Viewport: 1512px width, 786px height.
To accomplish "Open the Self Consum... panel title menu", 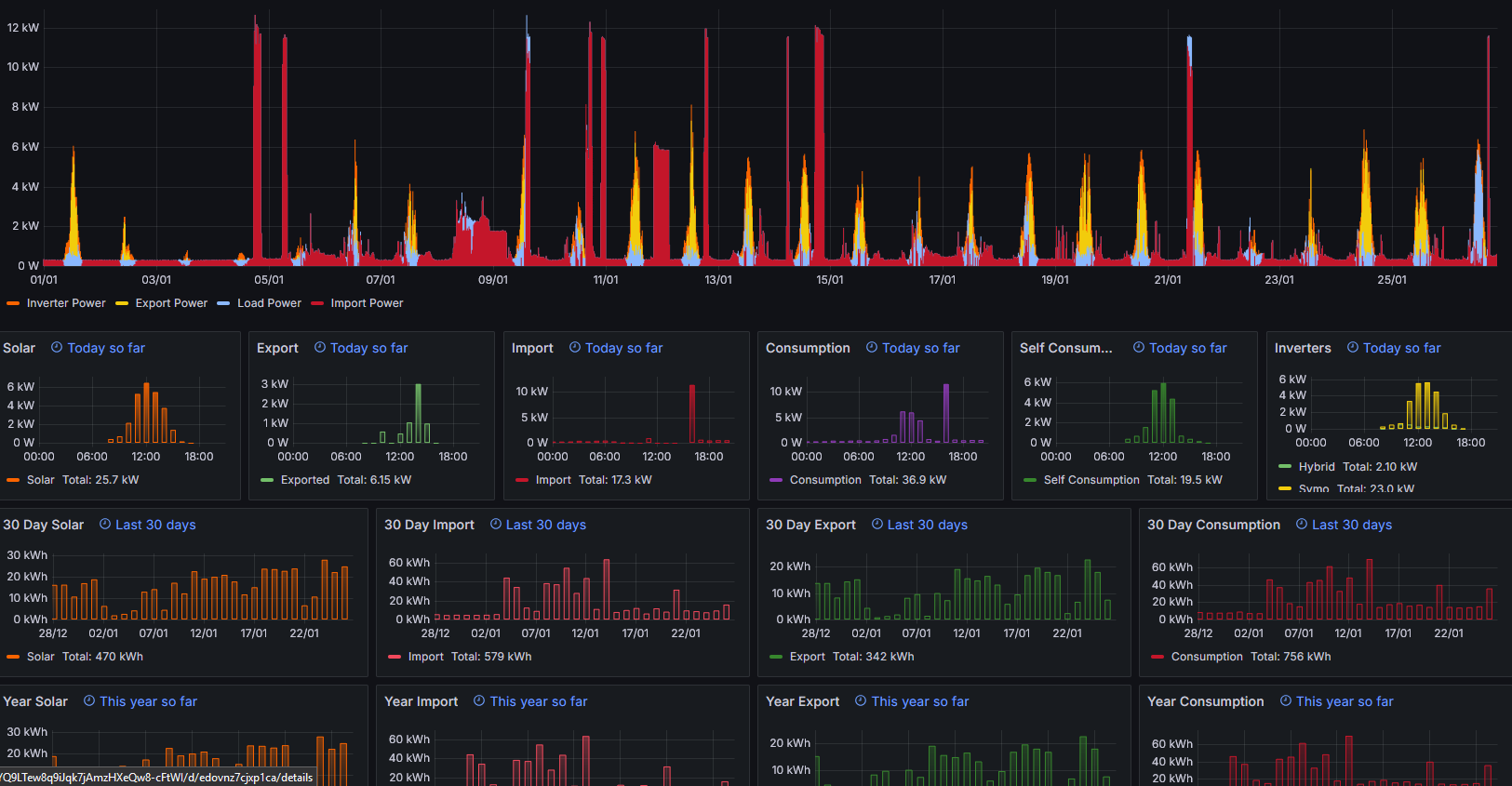I will point(1066,348).
